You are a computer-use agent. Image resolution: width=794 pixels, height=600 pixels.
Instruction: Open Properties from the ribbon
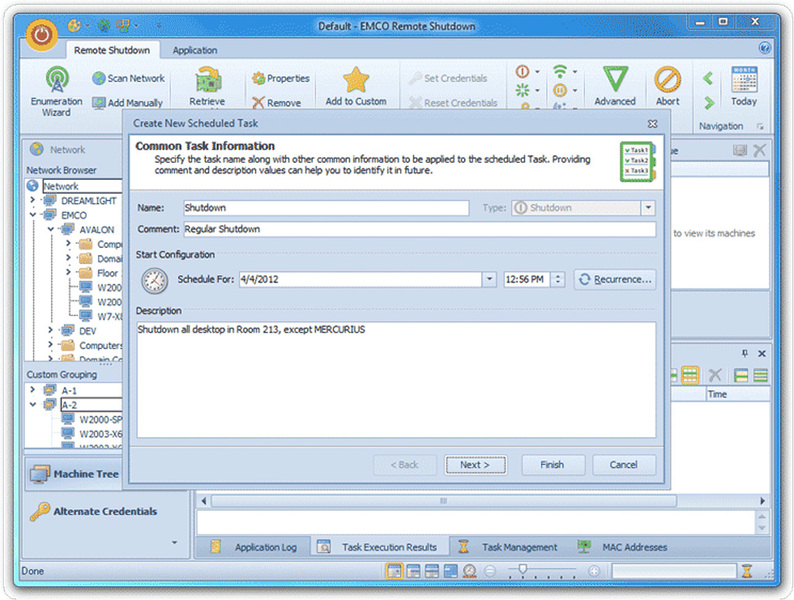281,78
